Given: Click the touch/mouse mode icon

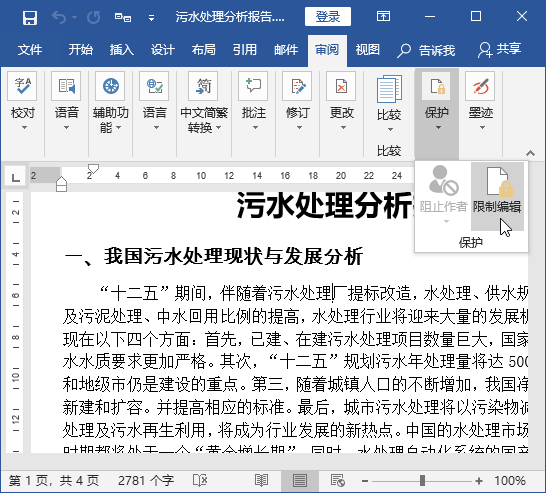Looking at the screenshot, I should [x=123, y=17].
